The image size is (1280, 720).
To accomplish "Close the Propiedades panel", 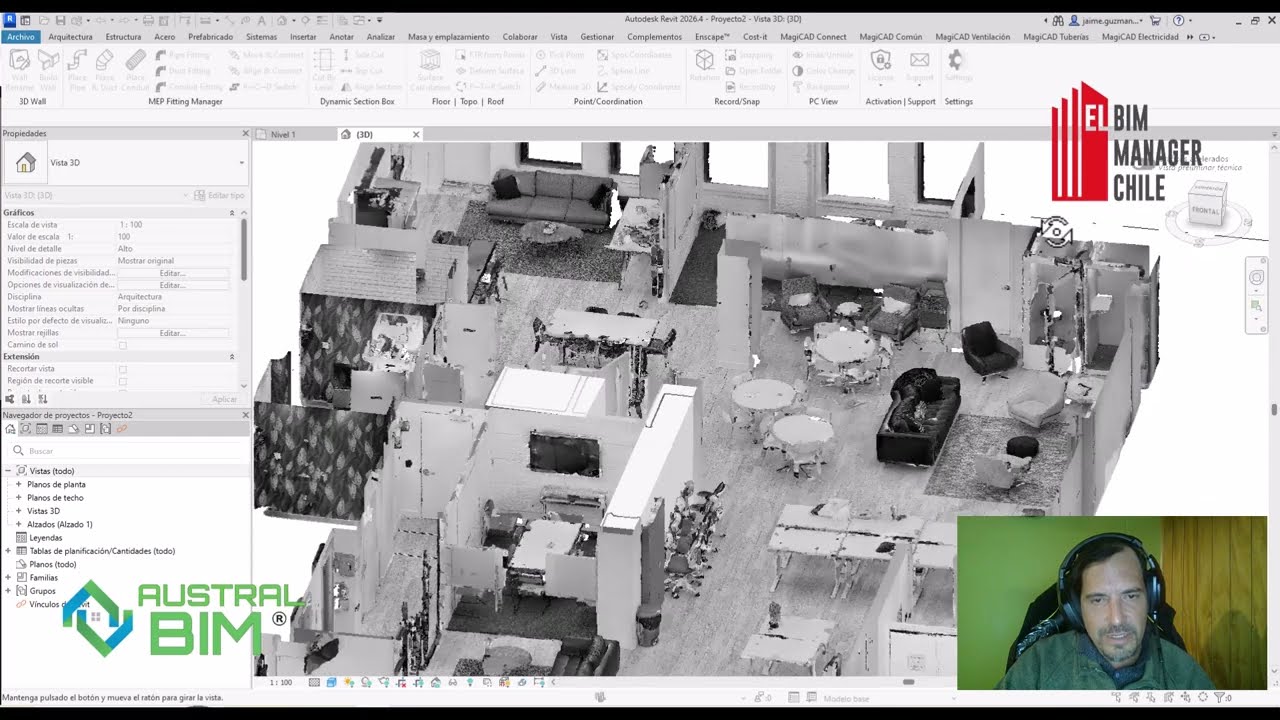I will tap(245, 133).
